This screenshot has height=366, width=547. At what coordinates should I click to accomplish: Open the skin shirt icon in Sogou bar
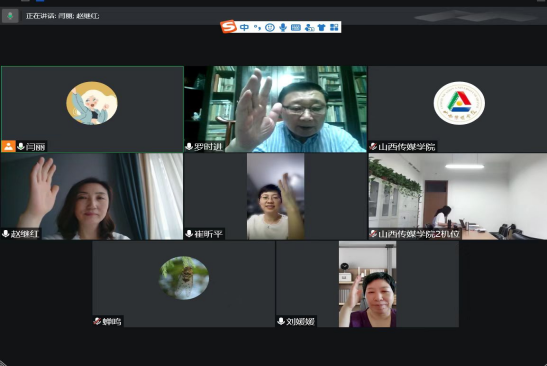point(321,27)
